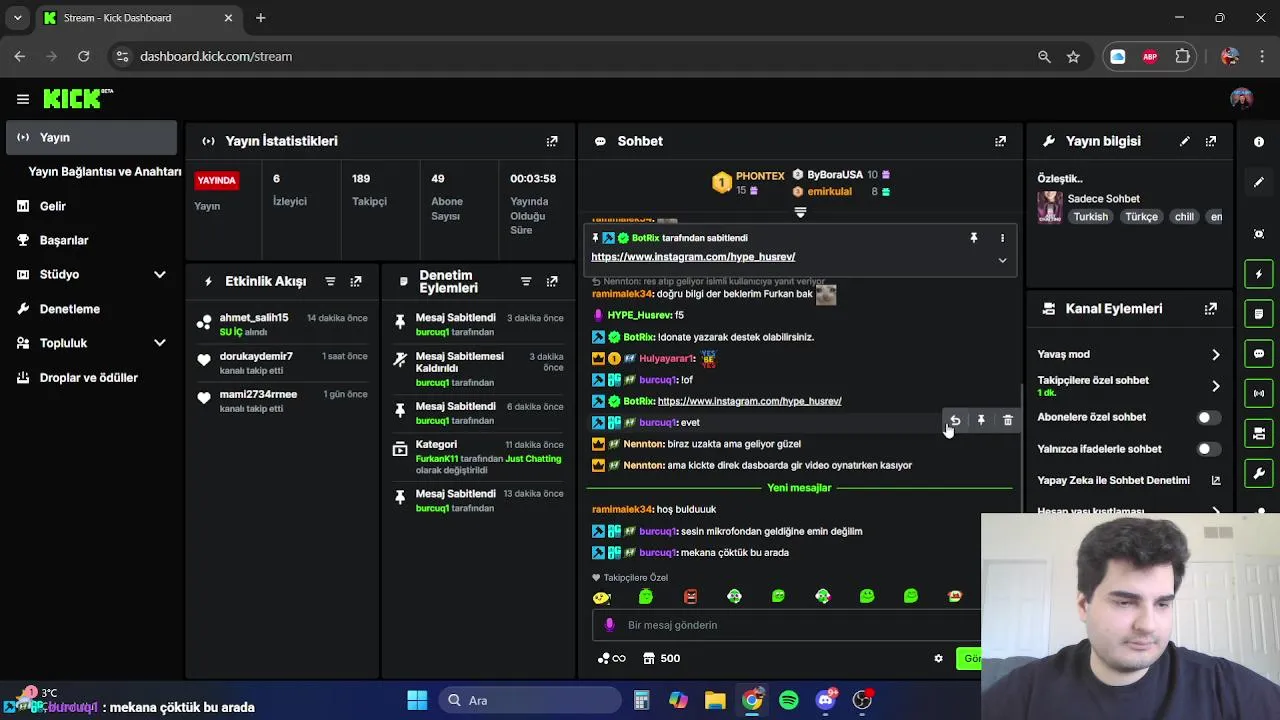The width and height of the screenshot is (1280, 720).
Task: Open three-dot menu on pinned message
Action: [x=1002, y=238]
